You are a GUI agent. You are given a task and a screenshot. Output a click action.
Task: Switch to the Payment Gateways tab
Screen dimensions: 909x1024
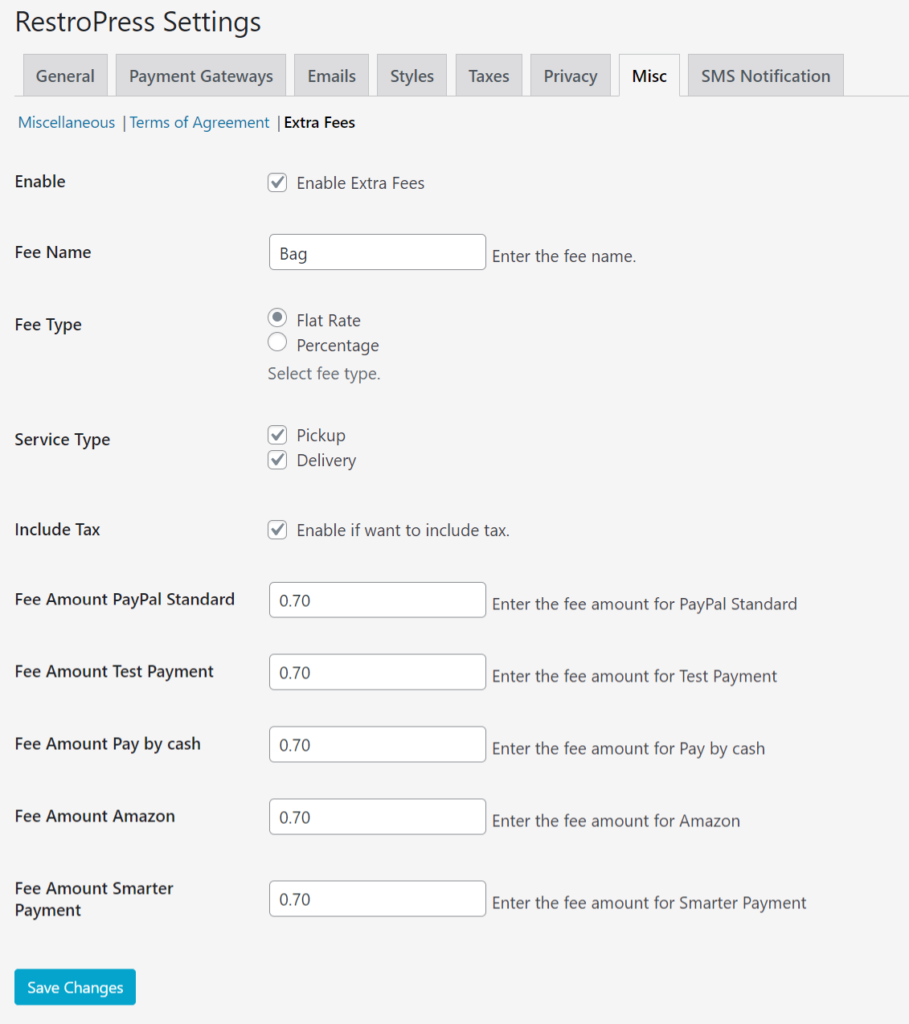(201, 76)
